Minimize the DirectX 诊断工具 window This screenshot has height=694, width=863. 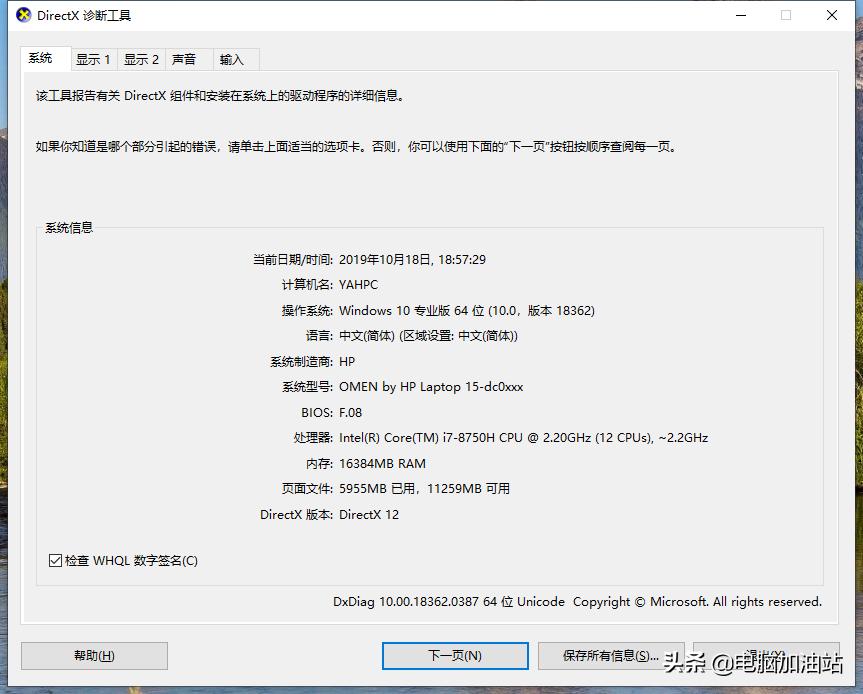tap(738, 15)
